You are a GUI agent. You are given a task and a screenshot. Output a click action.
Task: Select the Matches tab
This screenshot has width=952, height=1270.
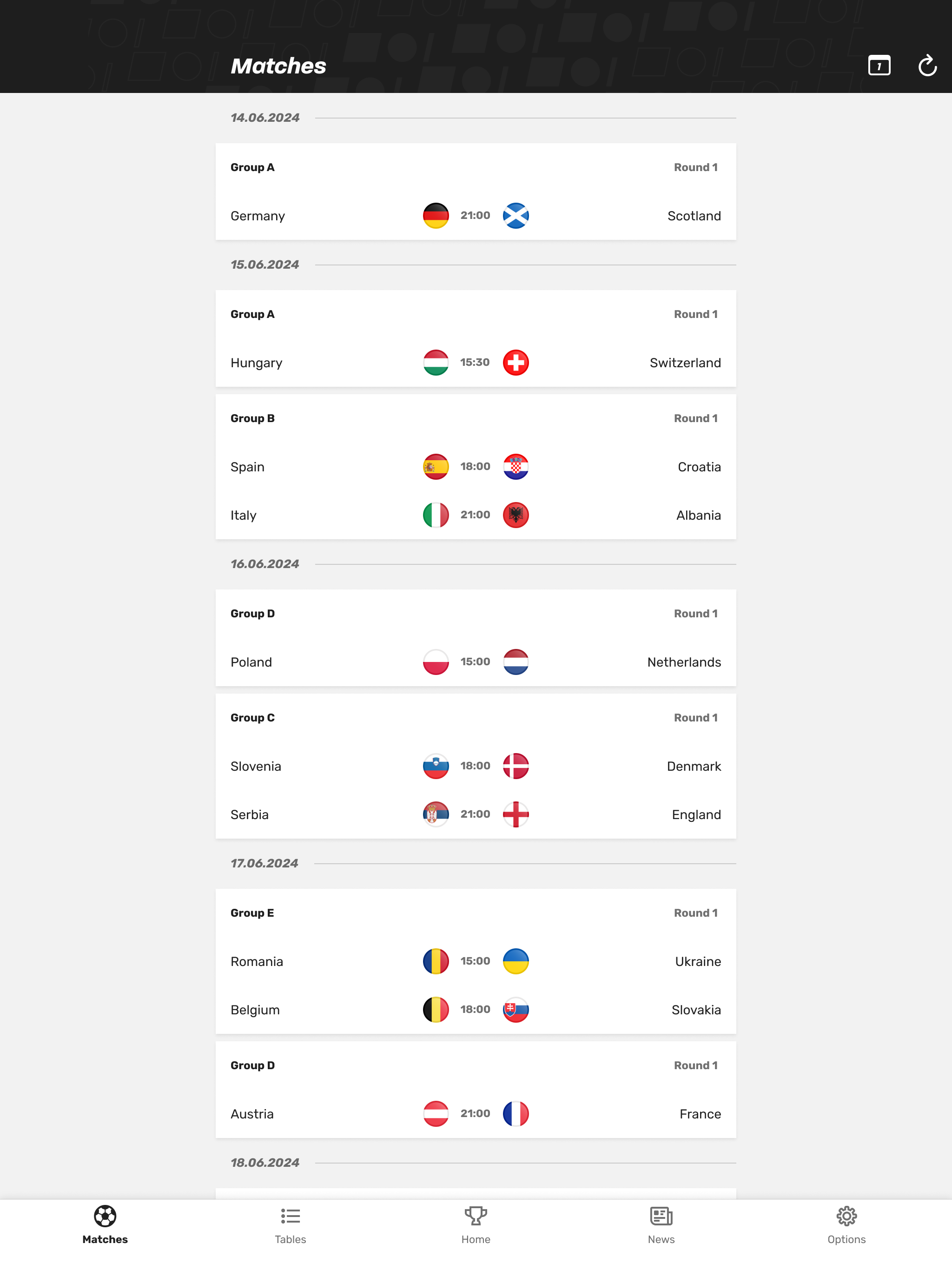(105, 1225)
